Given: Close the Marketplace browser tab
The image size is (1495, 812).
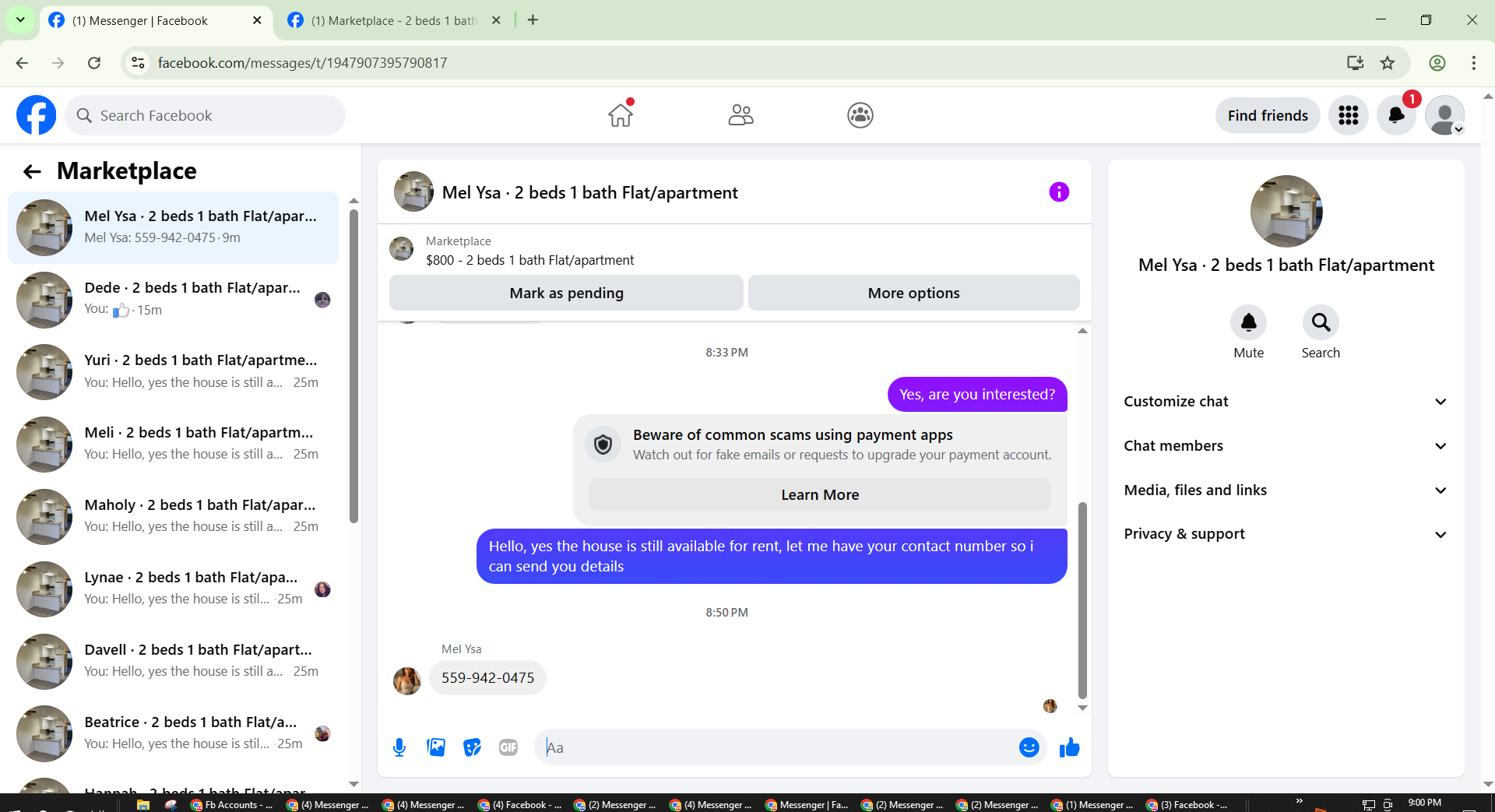Looking at the screenshot, I should click(496, 21).
